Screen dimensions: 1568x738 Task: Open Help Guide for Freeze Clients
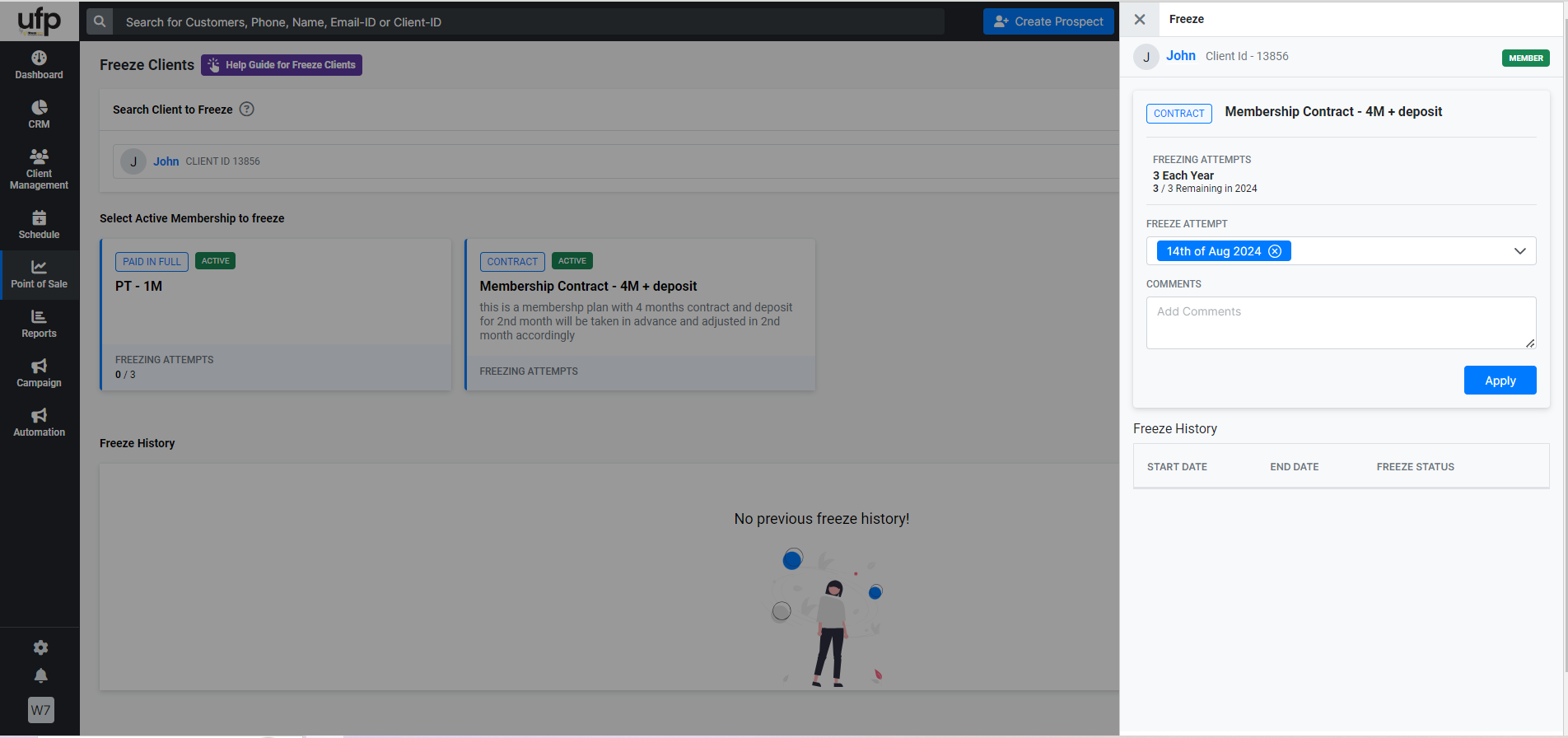282,65
